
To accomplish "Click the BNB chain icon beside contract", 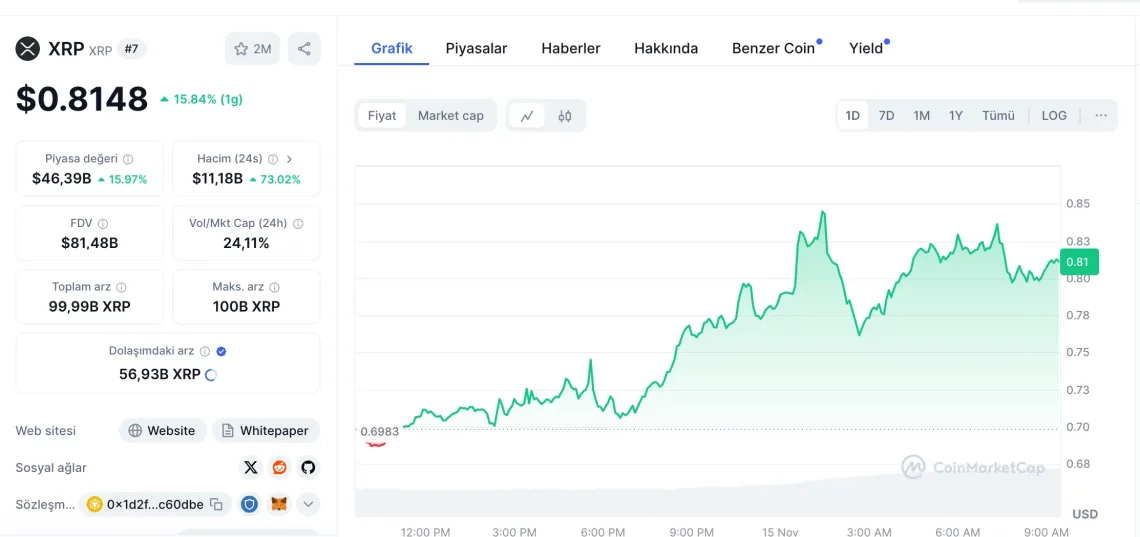I will click(95, 504).
